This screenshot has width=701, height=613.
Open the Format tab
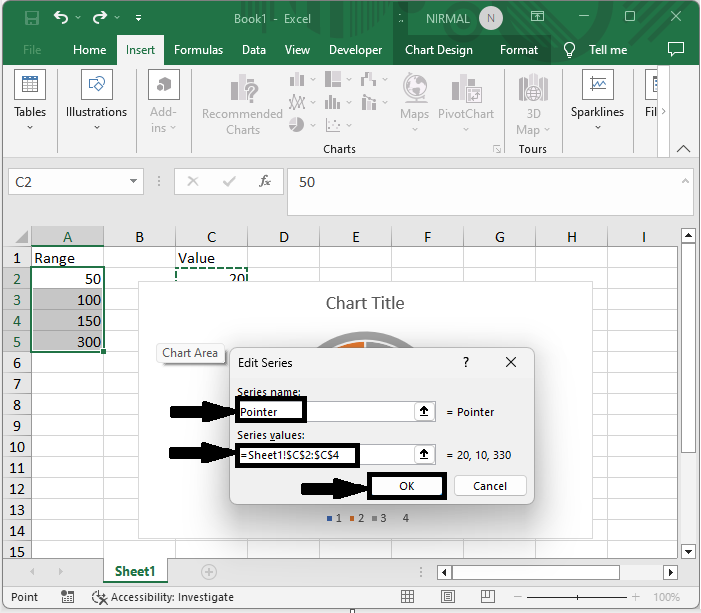[519, 50]
